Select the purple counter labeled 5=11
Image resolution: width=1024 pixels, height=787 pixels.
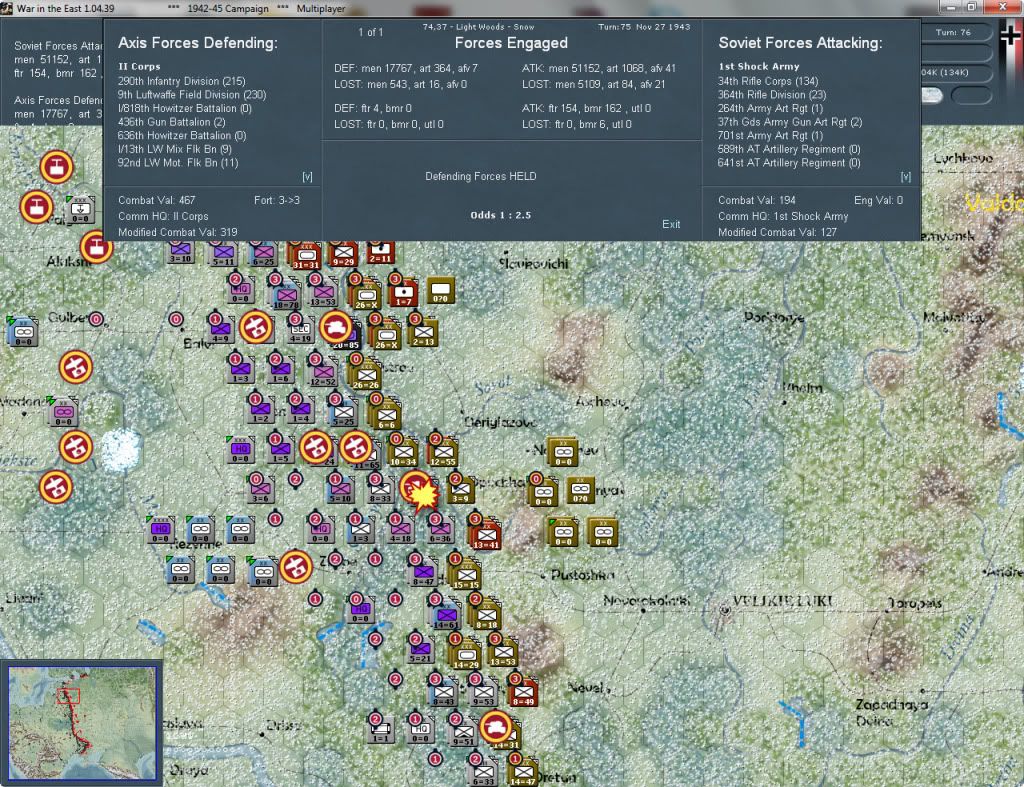[223, 253]
